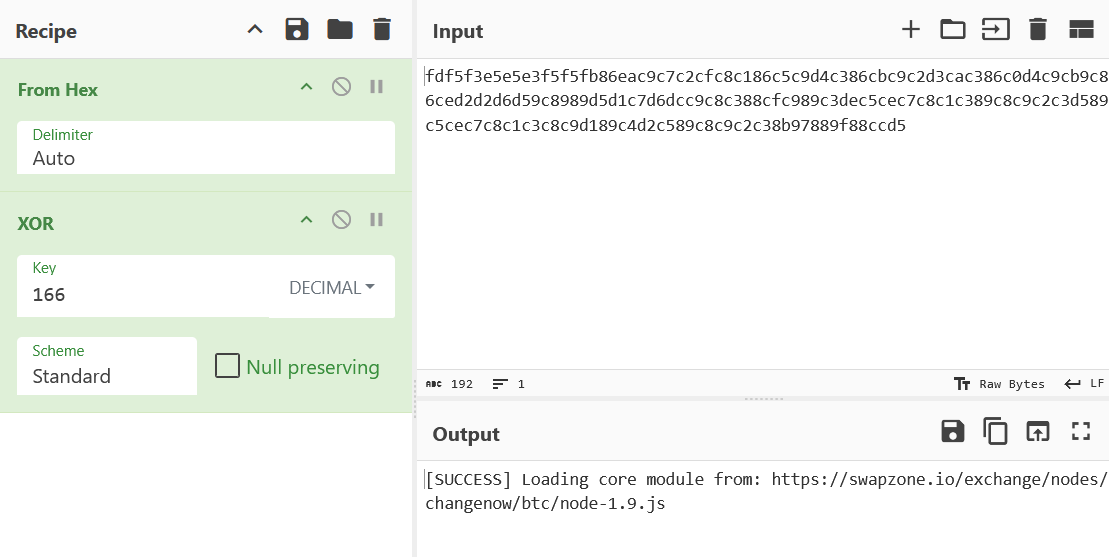Enable Null preserving checkbox
The width and height of the screenshot is (1109, 557).
(x=228, y=366)
